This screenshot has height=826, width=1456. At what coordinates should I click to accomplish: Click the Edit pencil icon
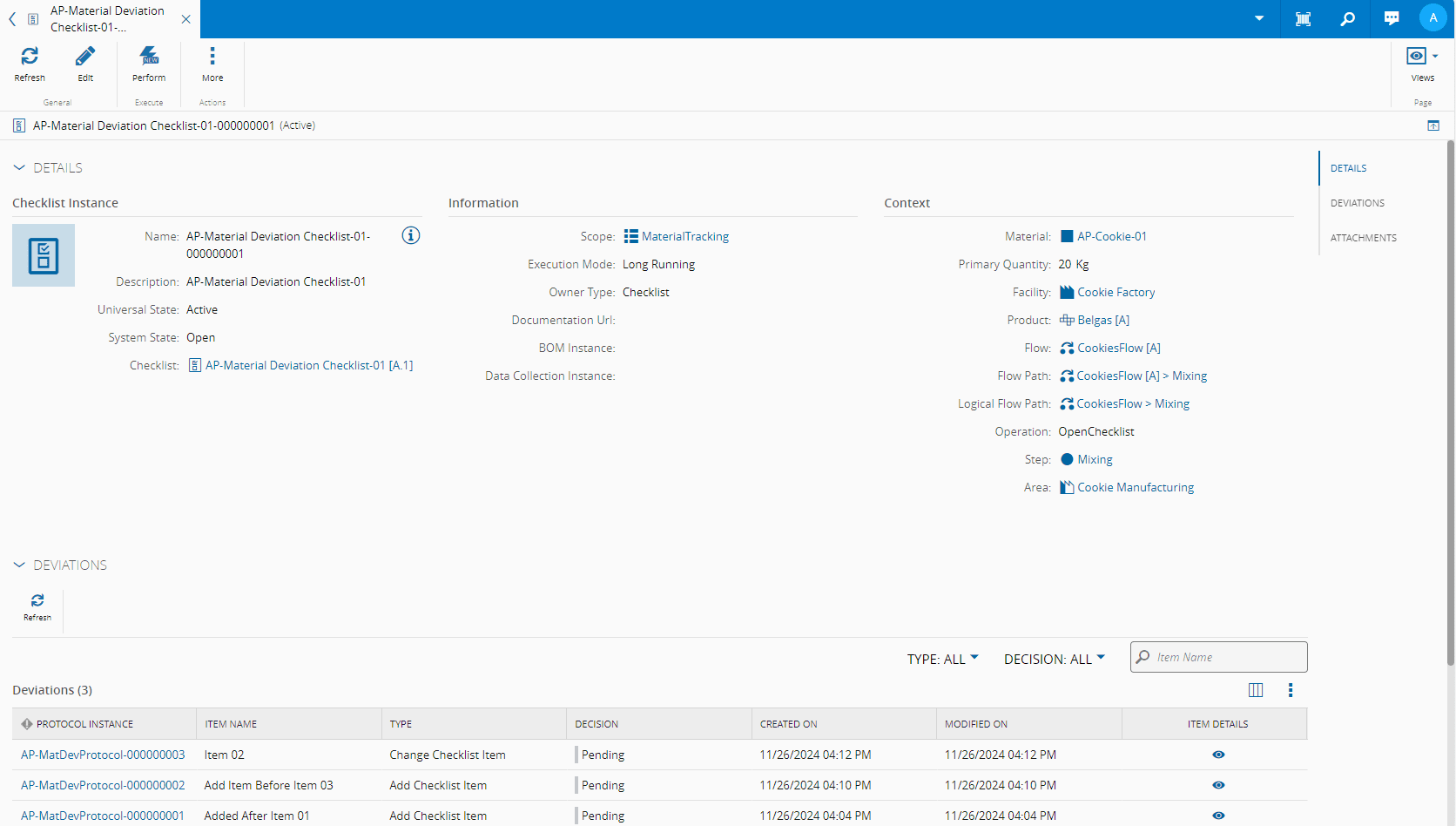[x=85, y=58]
